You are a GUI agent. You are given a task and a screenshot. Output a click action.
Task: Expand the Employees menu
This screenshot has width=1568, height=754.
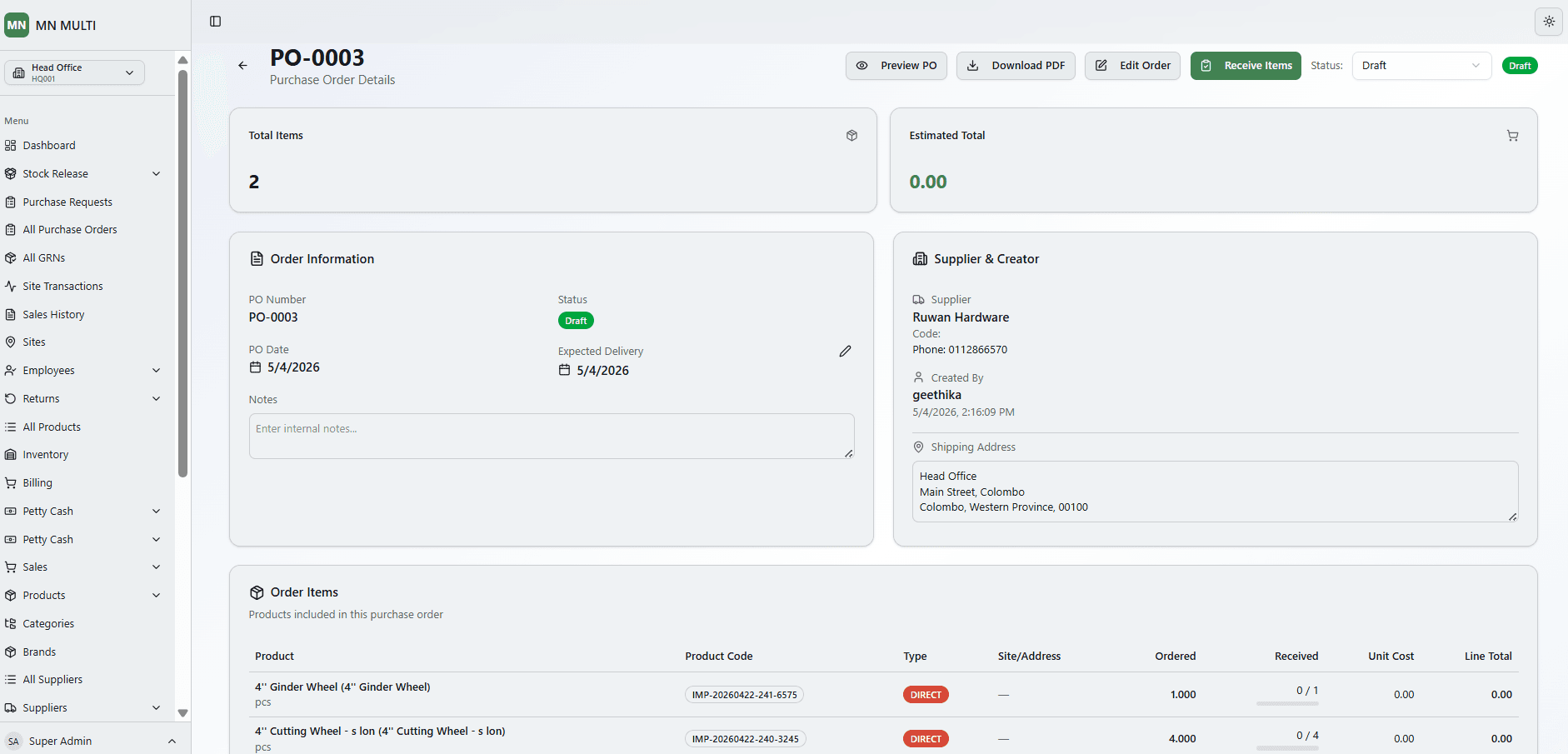click(x=156, y=371)
